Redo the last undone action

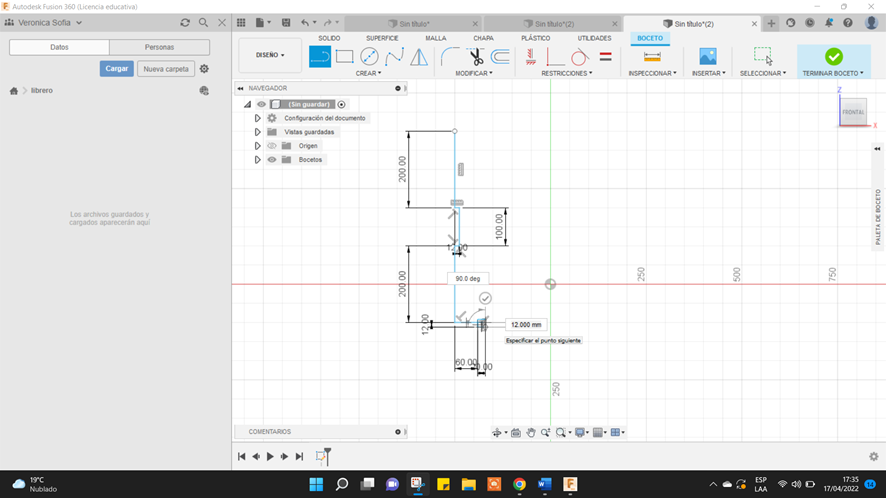(328, 23)
